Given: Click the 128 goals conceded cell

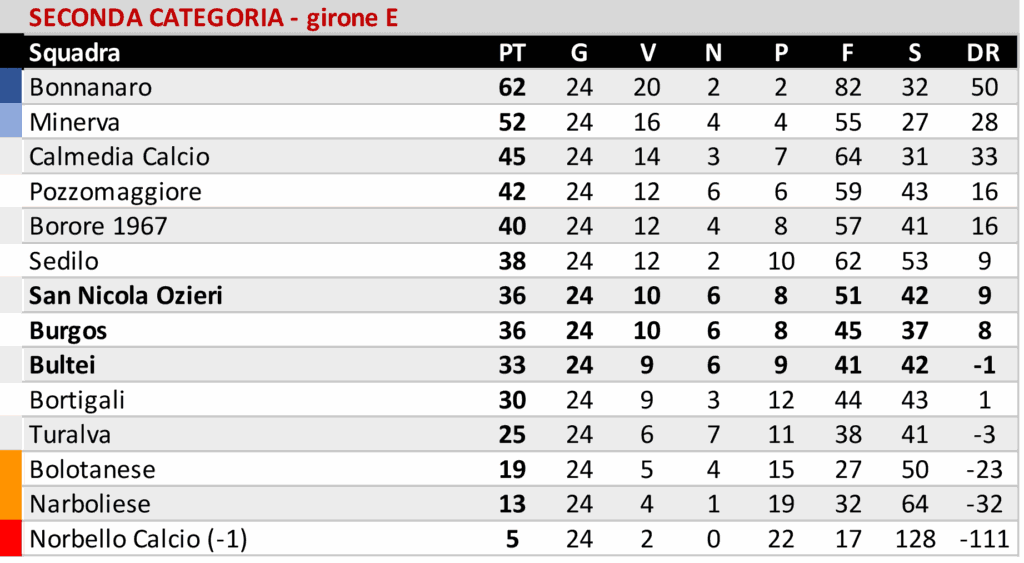Looking at the screenshot, I should coord(915,540).
